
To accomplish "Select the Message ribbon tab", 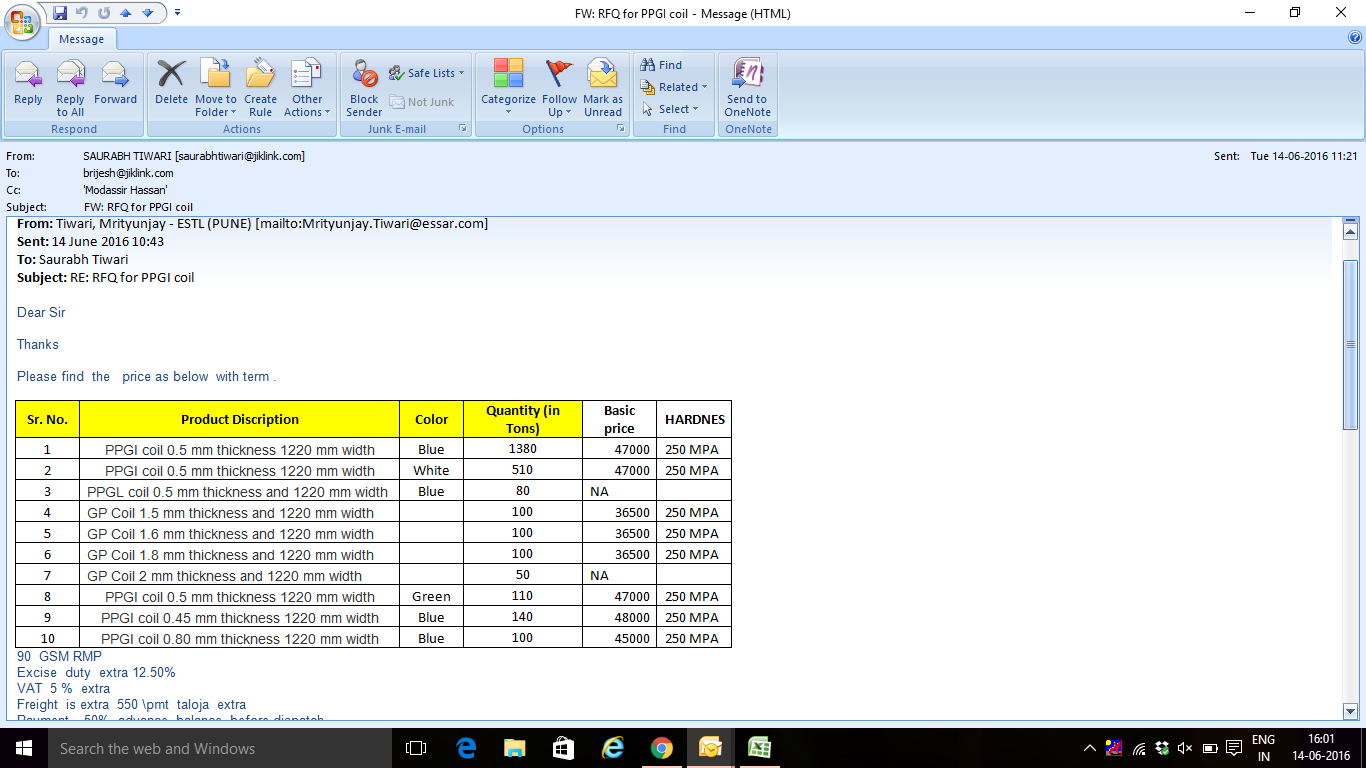I will point(82,39).
